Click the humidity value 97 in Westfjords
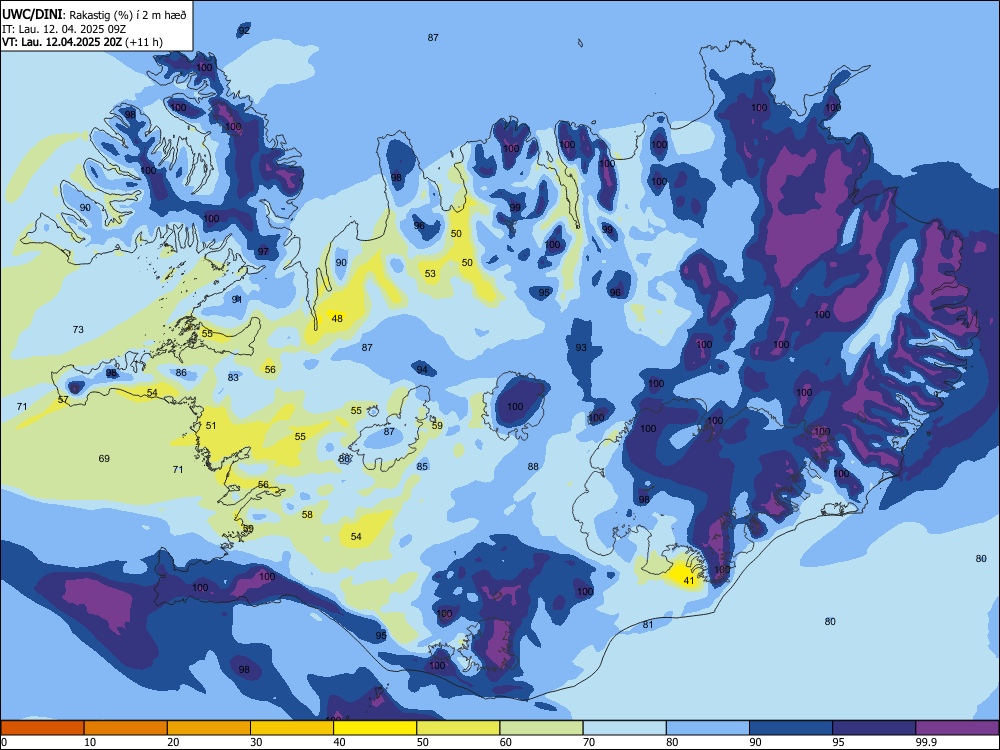Screen dimensions: 1000x750 pyautogui.click(x=263, y=252)
